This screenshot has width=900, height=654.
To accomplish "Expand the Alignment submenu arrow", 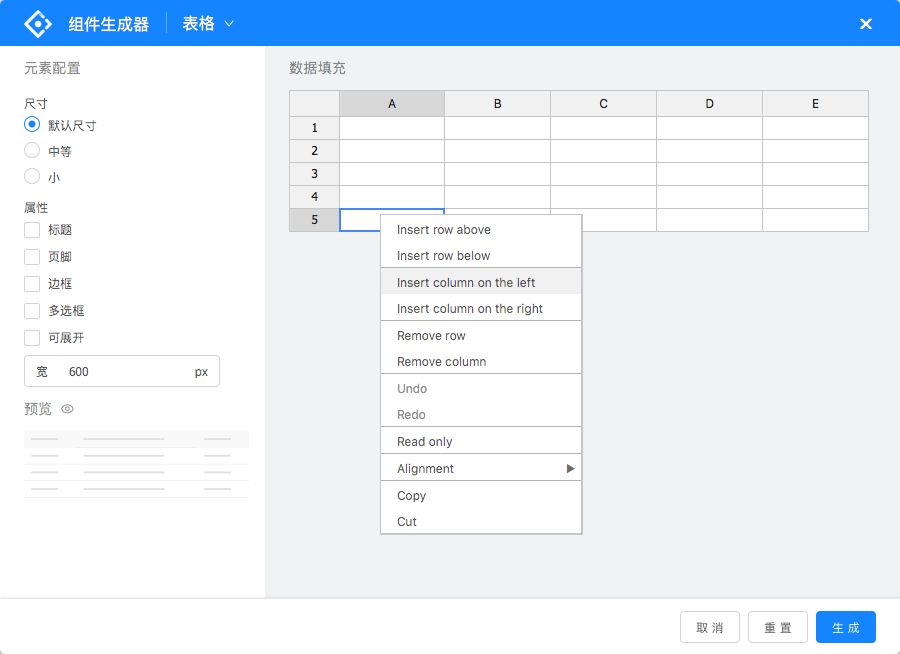I will (x=570, y=469).
